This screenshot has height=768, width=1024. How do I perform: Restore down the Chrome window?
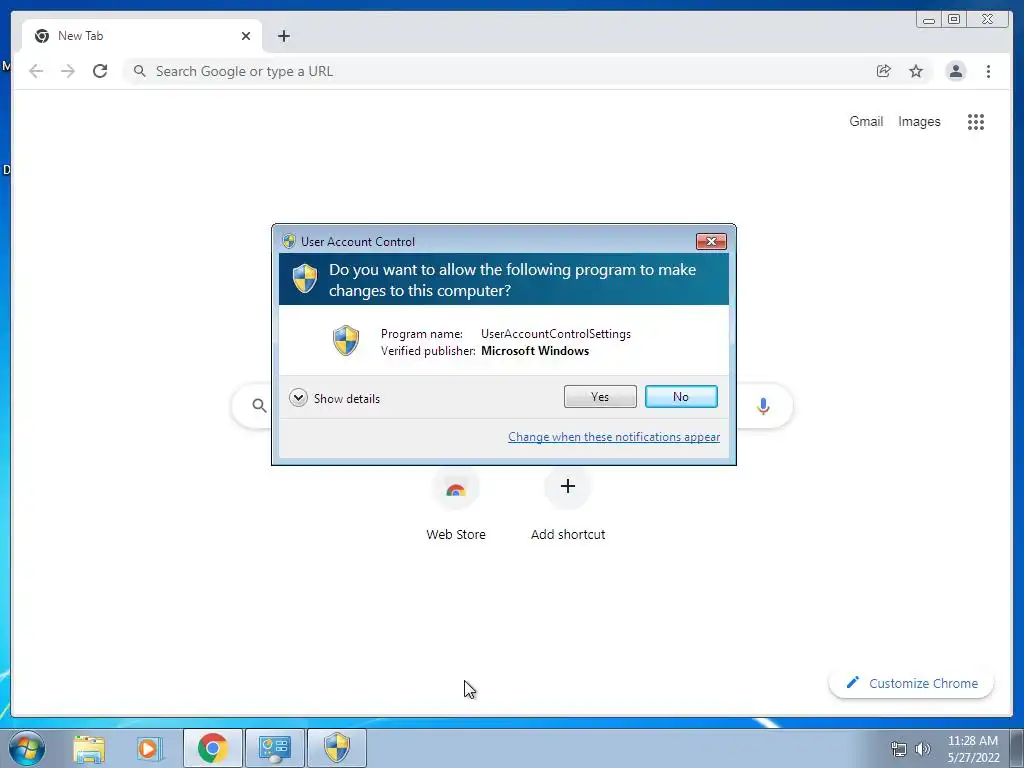click(954, 20)
